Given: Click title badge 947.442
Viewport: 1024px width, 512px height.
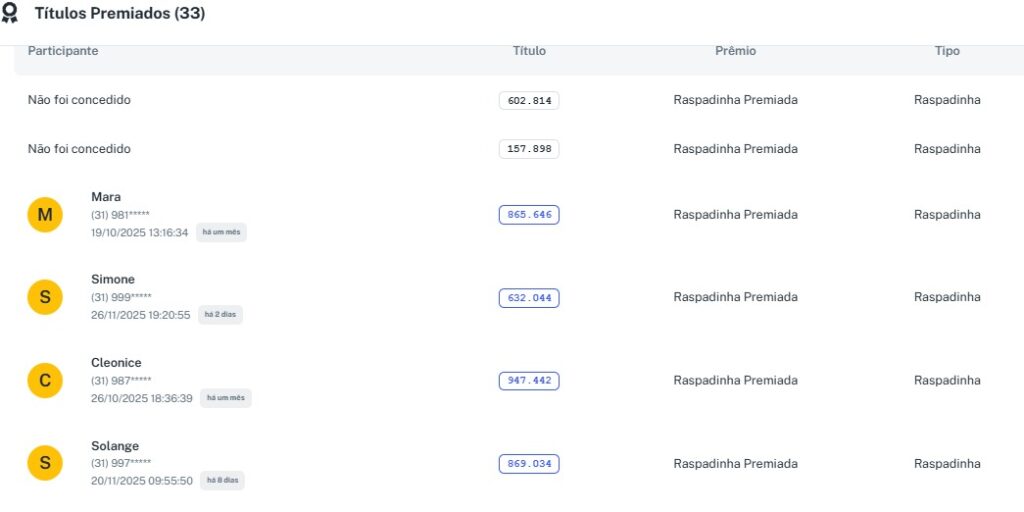Looking at the screenshot, I should click(x=529, y=381).
